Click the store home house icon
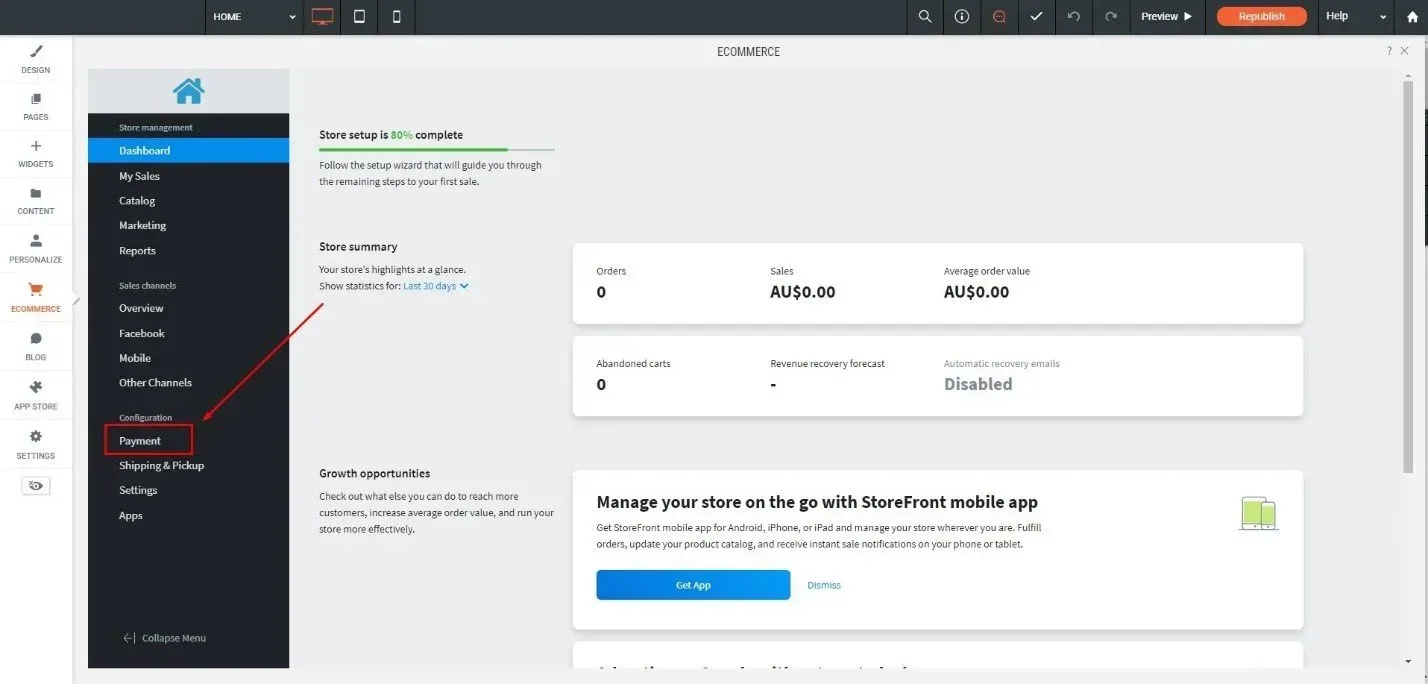 coord(188,91)
